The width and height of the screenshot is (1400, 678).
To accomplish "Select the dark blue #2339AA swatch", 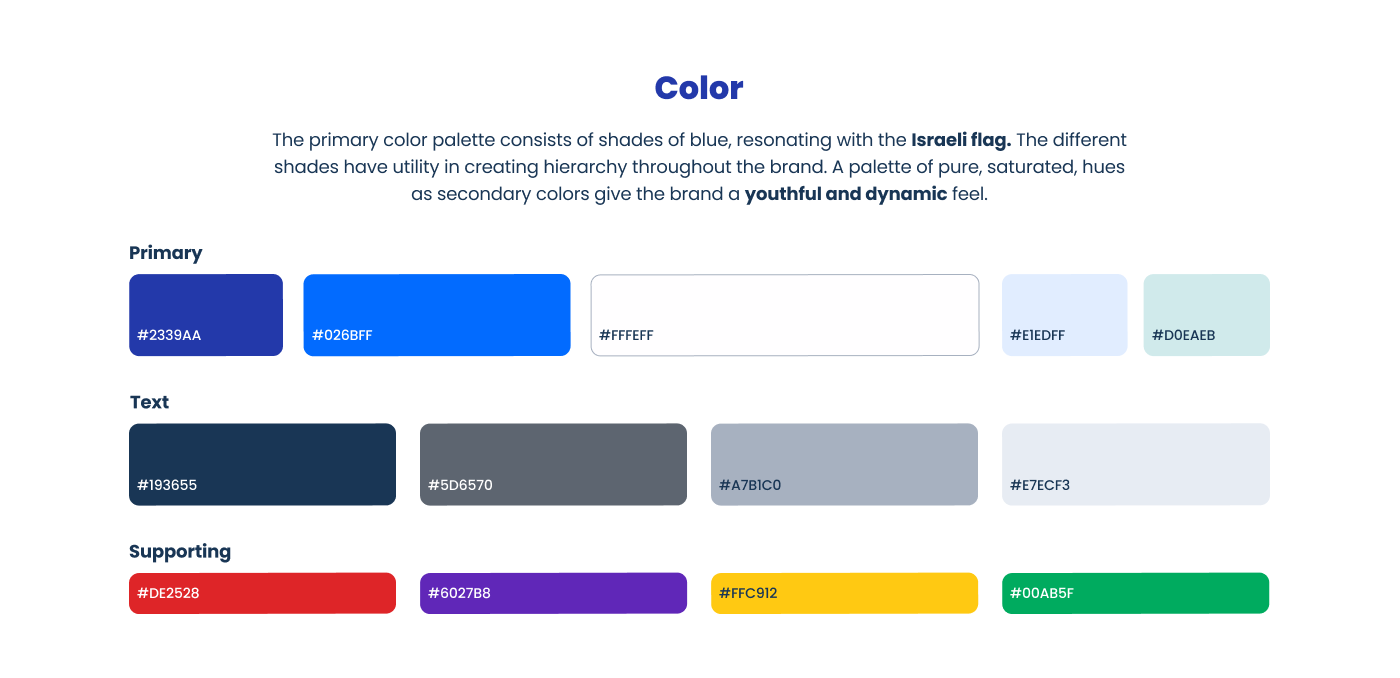I will tap(206, 314).
